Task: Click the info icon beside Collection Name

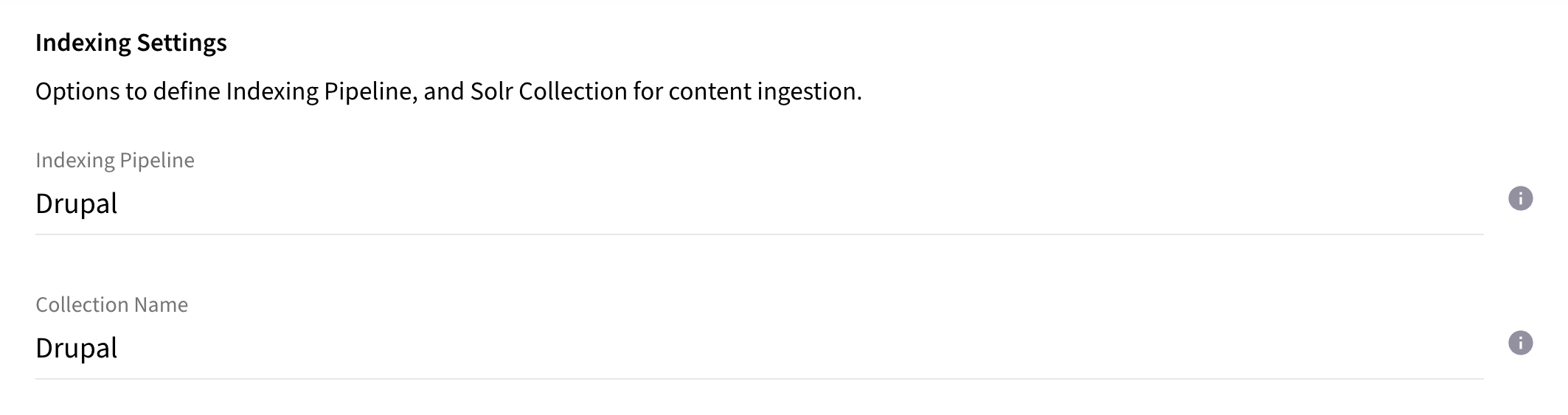Action: click(1520, 343)
